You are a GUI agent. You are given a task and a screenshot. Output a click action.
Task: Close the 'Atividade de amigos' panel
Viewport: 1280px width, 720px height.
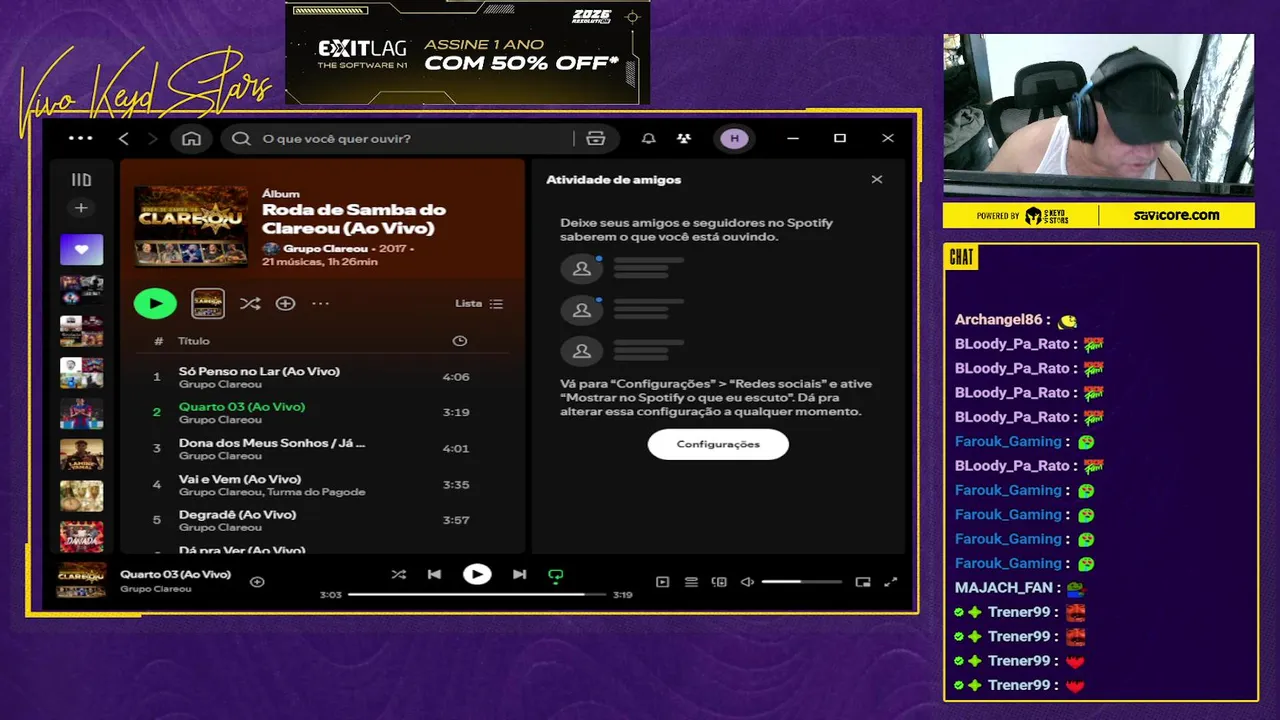click(x=877, y=180)
